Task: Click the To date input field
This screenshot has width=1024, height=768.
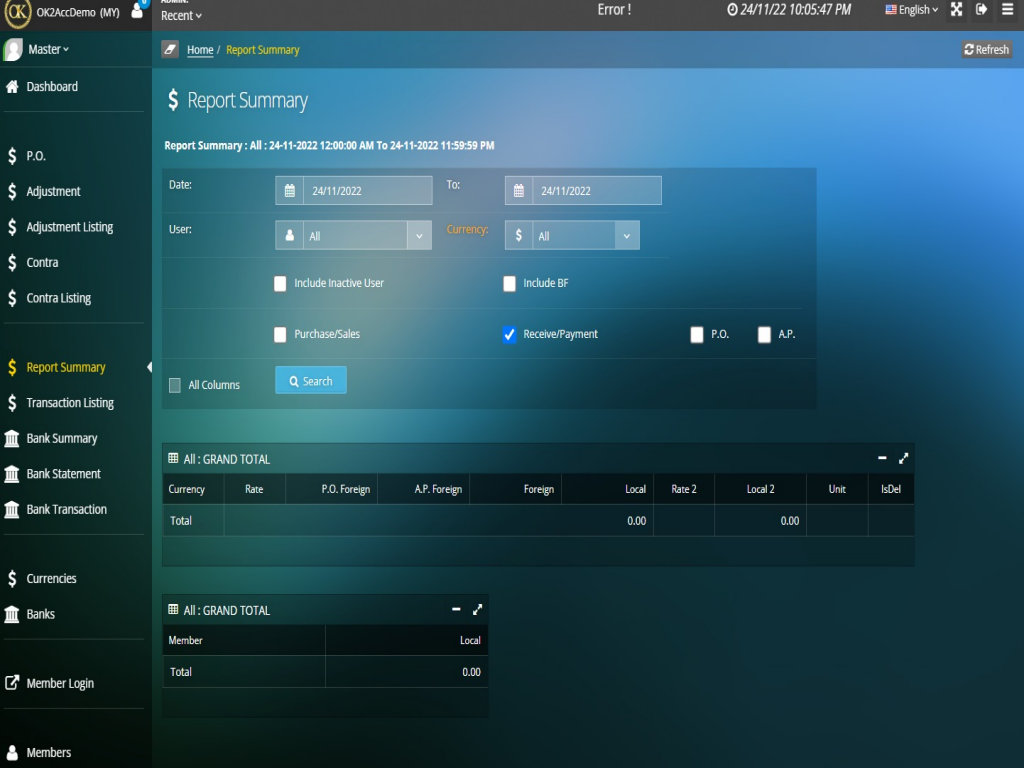Action: coord(596,191)
